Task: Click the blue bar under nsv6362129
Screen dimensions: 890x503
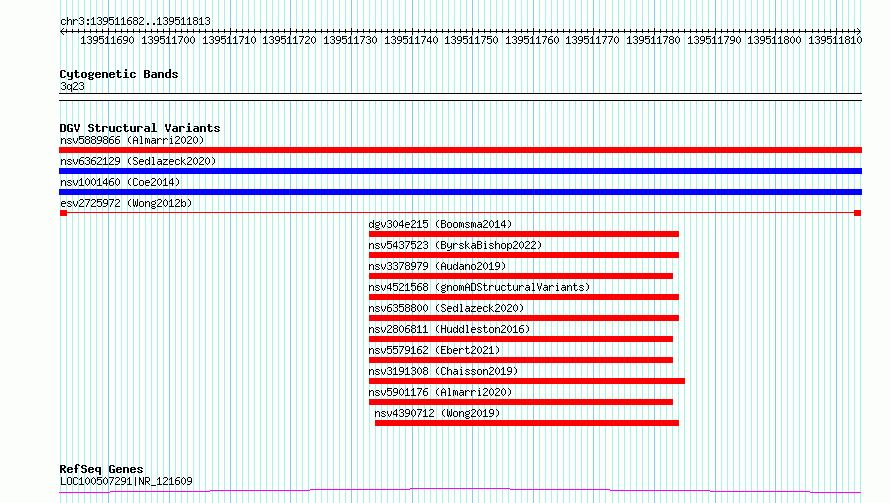Action: [x=460, y=171]
